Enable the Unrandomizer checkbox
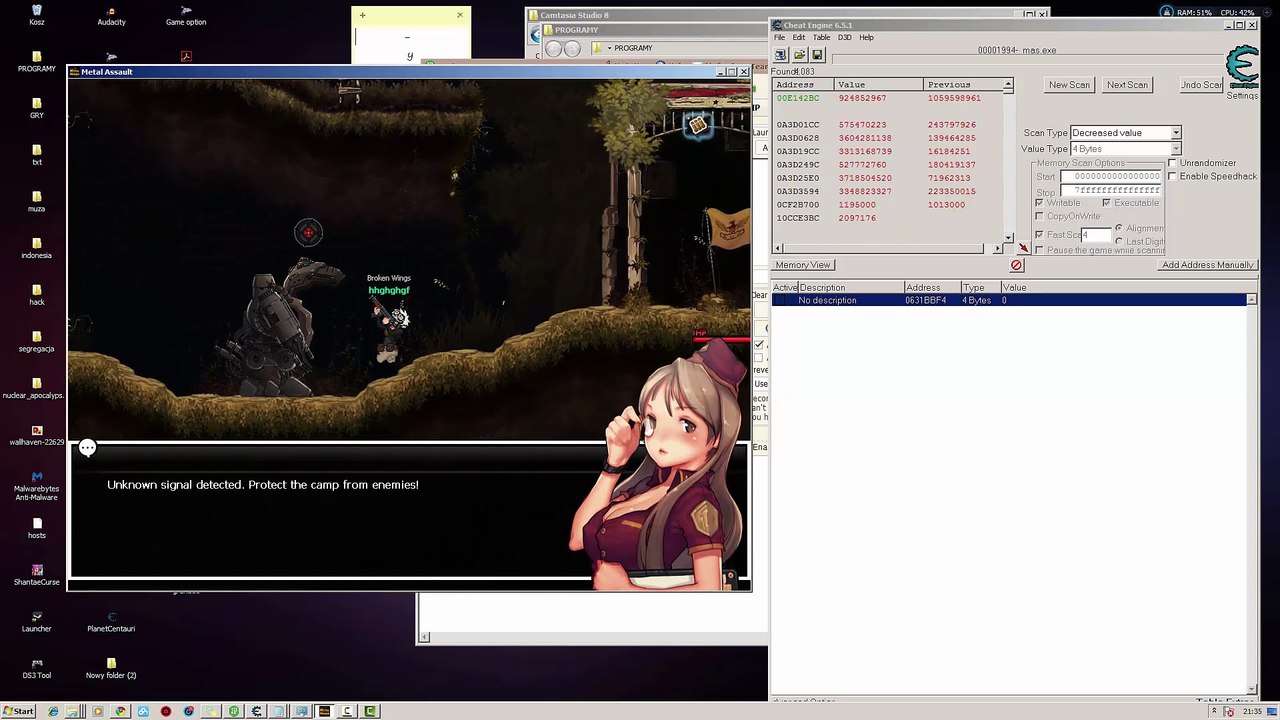This screenshot has width=1280, height=720. point(1172,163)
